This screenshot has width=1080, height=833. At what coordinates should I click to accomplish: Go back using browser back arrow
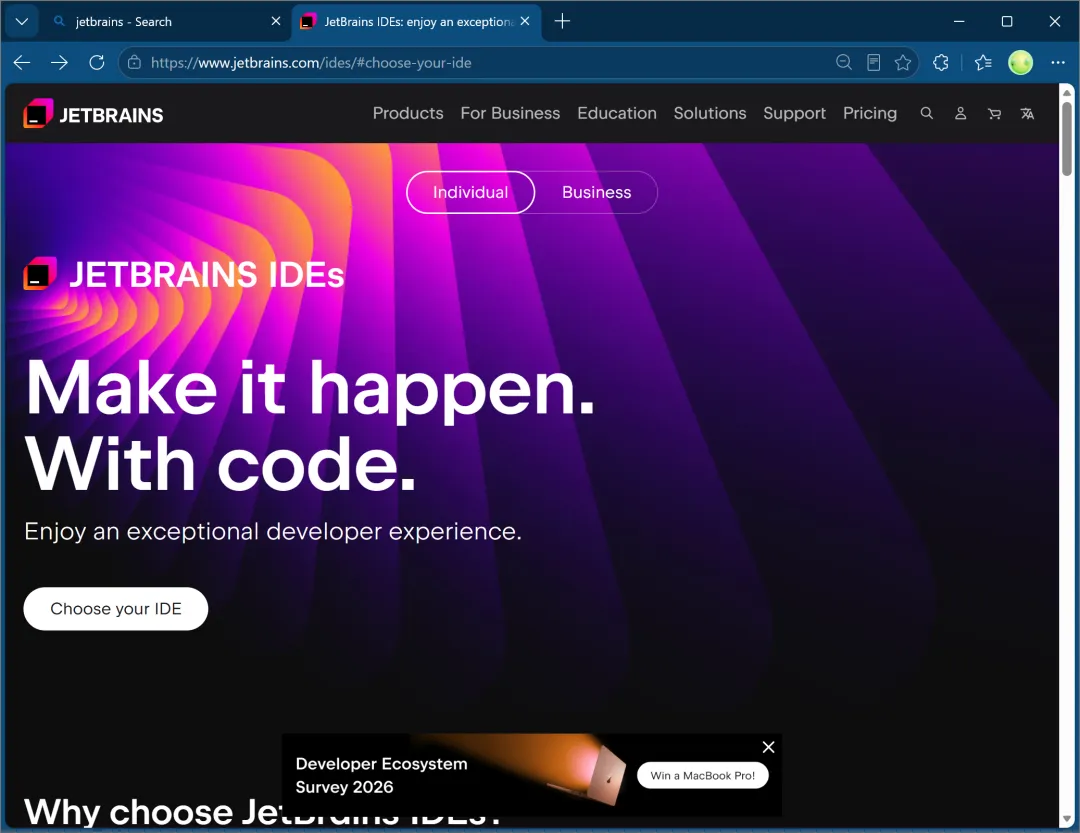(22, 63)
